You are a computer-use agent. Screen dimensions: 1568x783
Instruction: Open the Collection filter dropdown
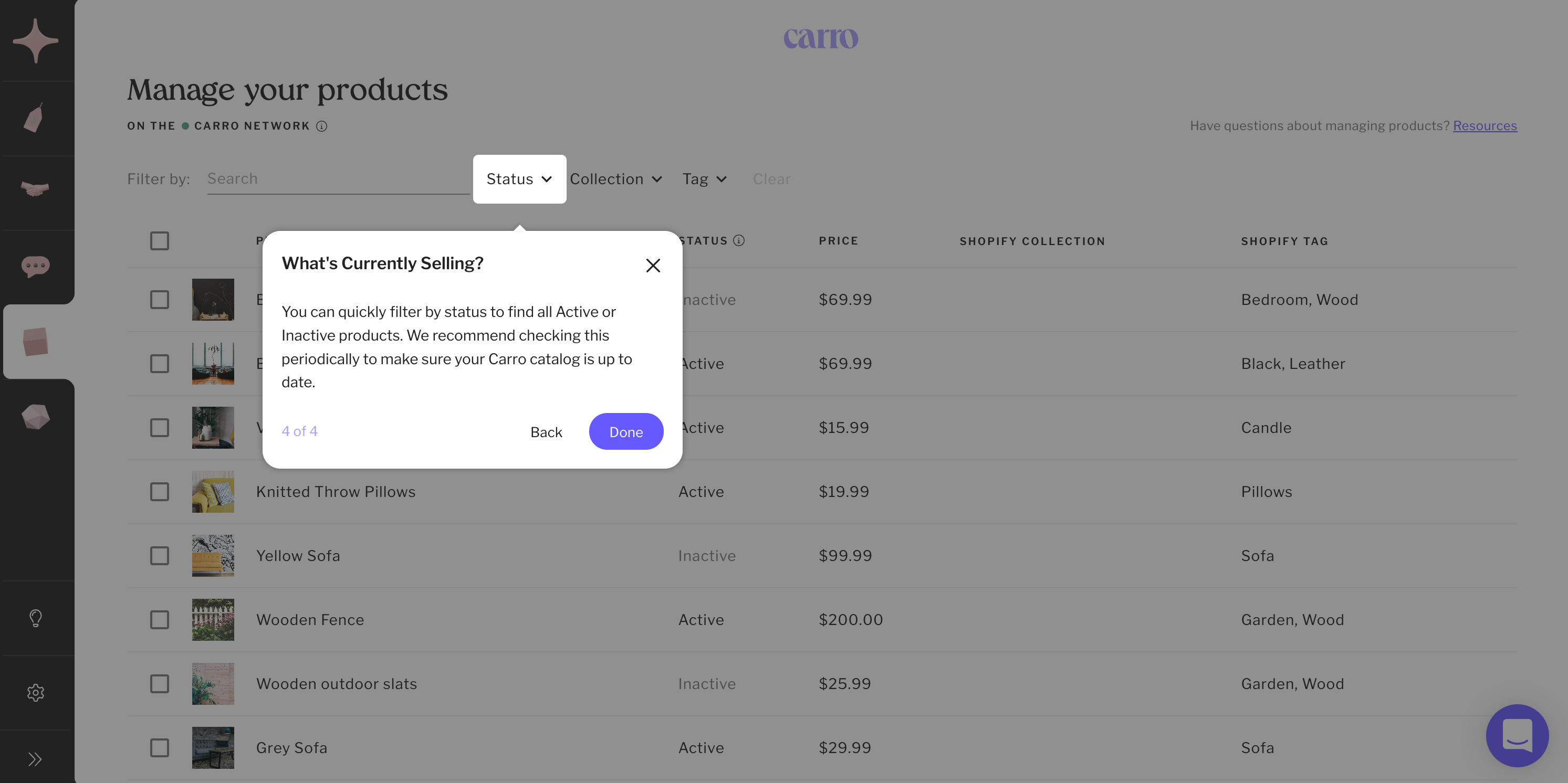[616, 179]
